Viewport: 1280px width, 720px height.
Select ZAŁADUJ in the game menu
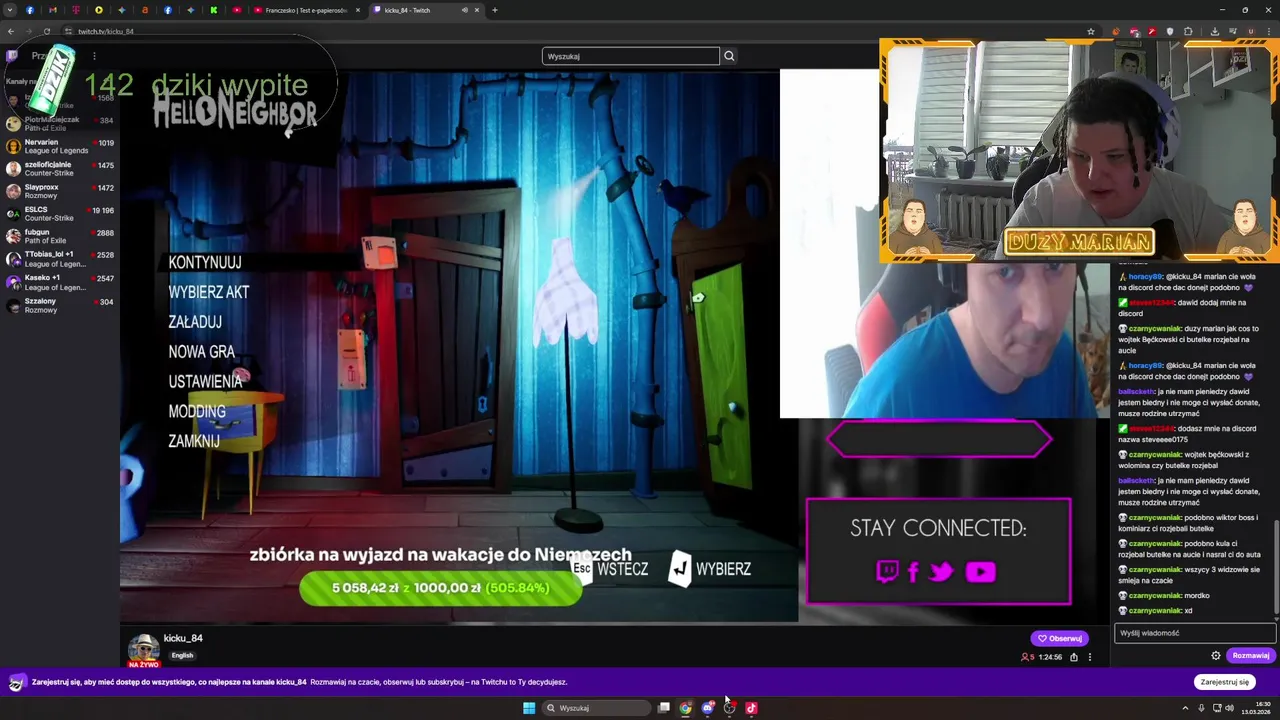tap(195, 322)
